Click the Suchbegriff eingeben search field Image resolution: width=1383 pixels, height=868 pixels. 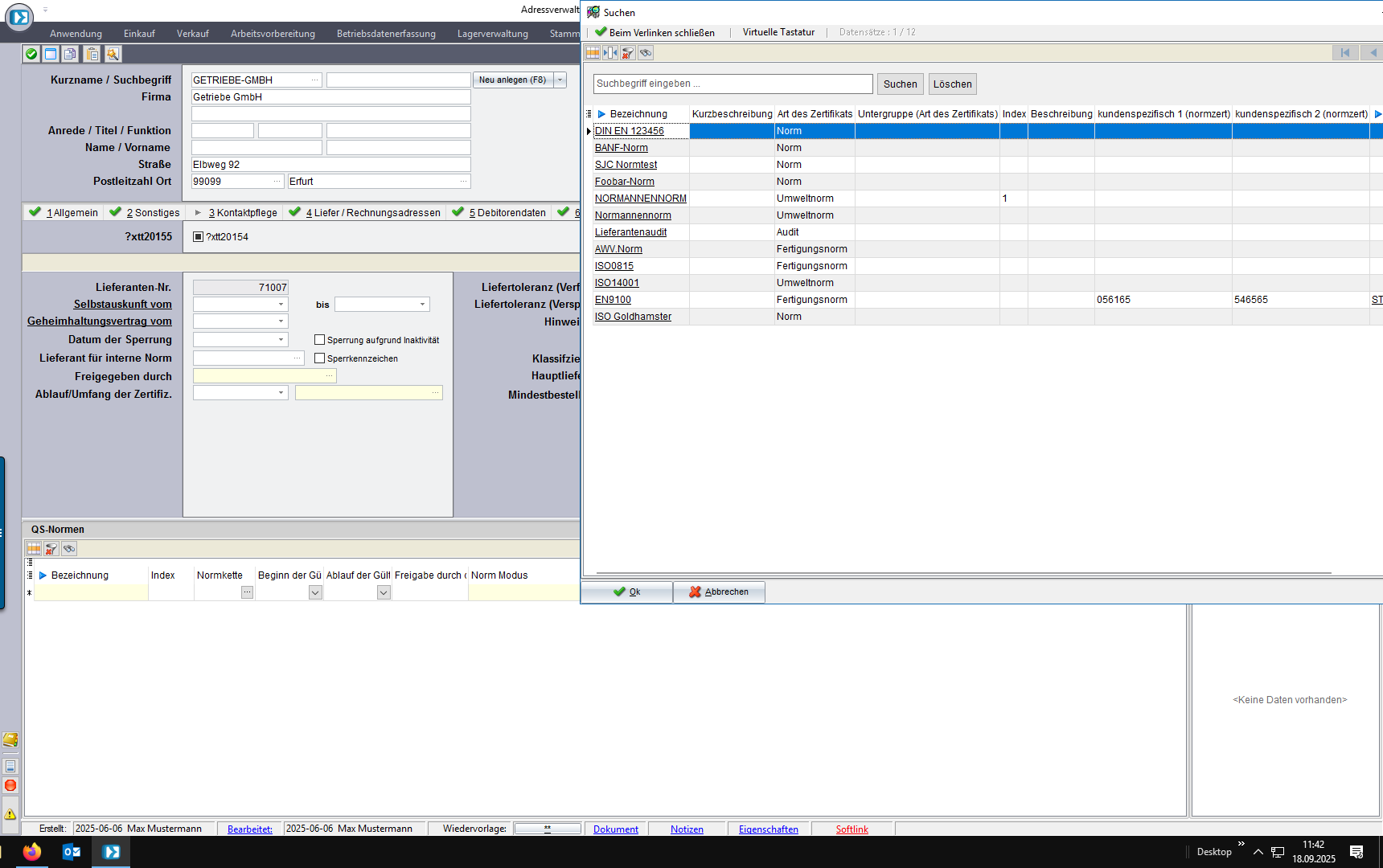tap(733, 84)
